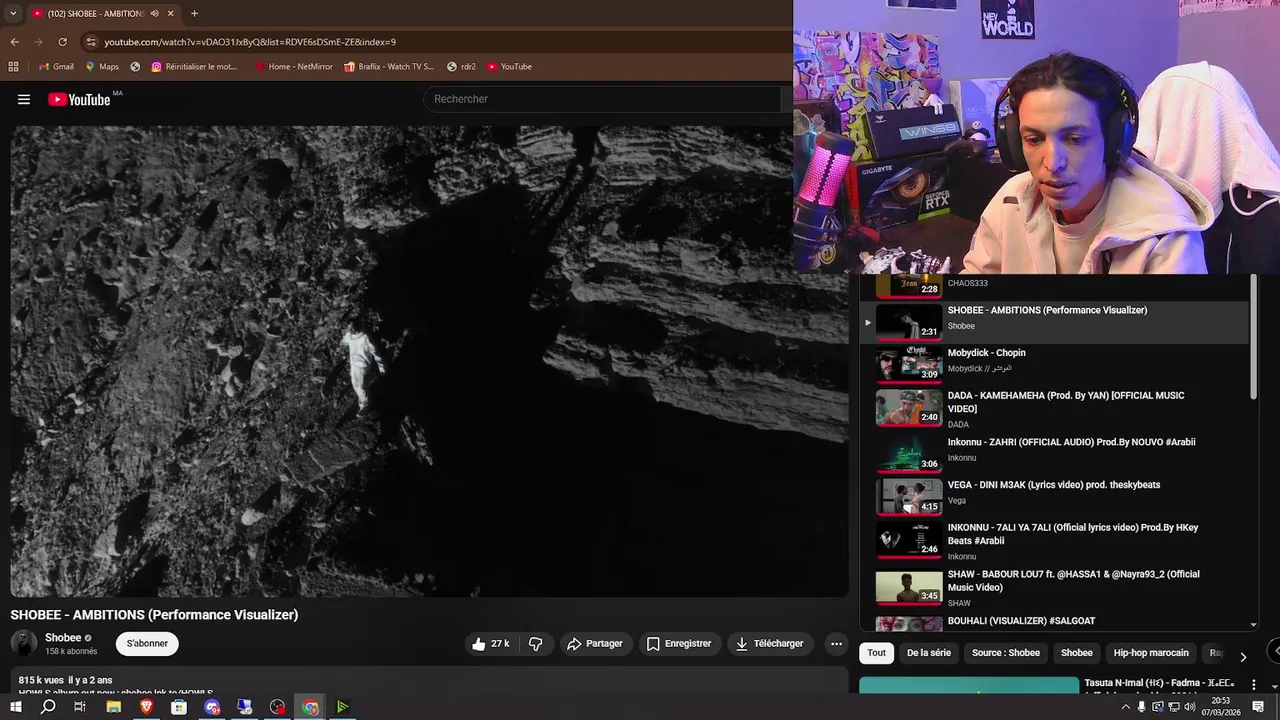Viewport: 1280px width, 720px height.
Task: Download the video via Télécharger
Action: 769,644
